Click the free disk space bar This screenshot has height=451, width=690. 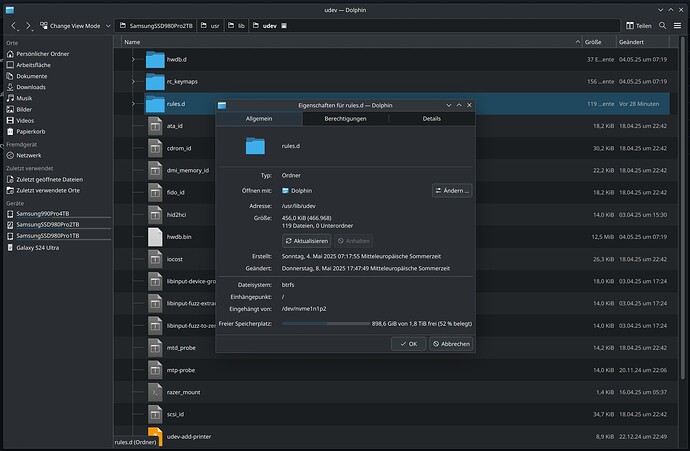point(326,323)
